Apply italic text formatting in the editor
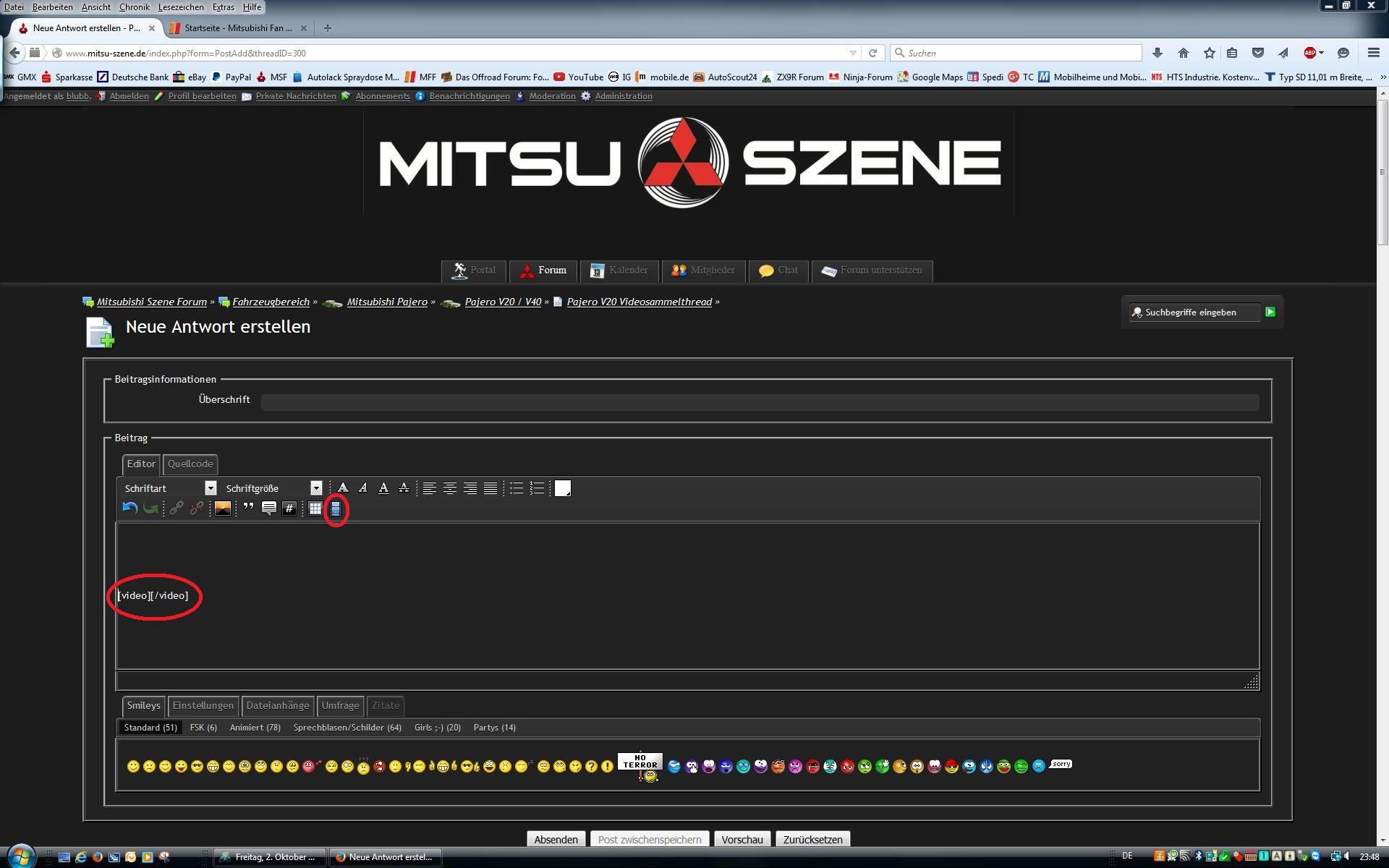The width and height of the screenshot is (1389, 868). [x=363, y=488]
